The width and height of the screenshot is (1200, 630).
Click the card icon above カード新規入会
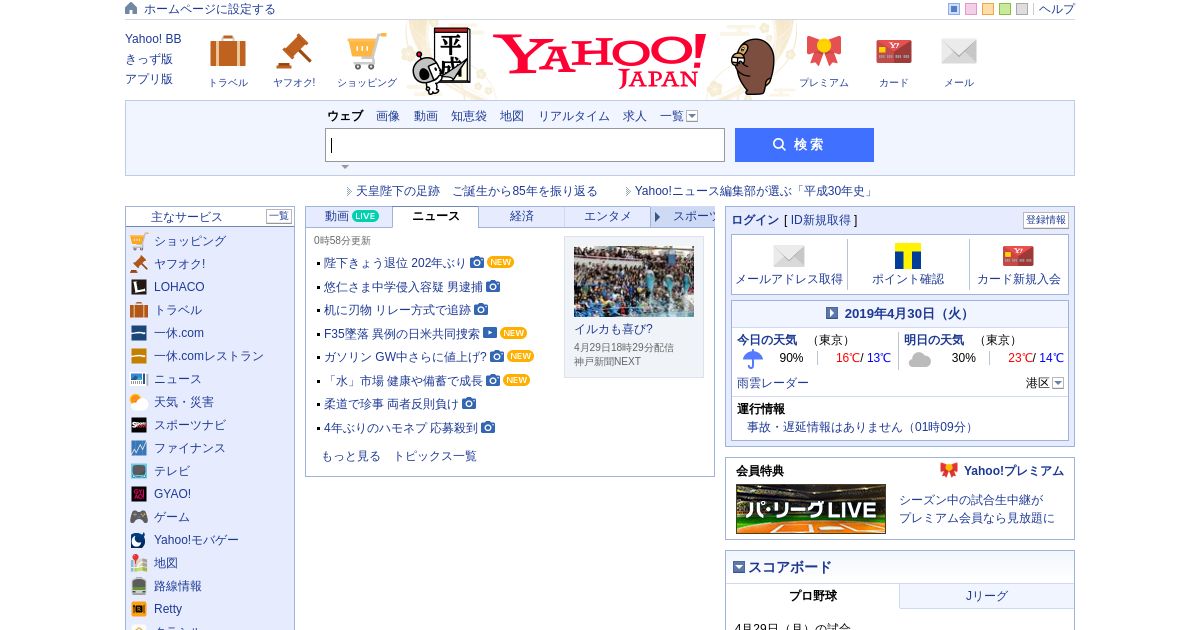point(1018,256)
